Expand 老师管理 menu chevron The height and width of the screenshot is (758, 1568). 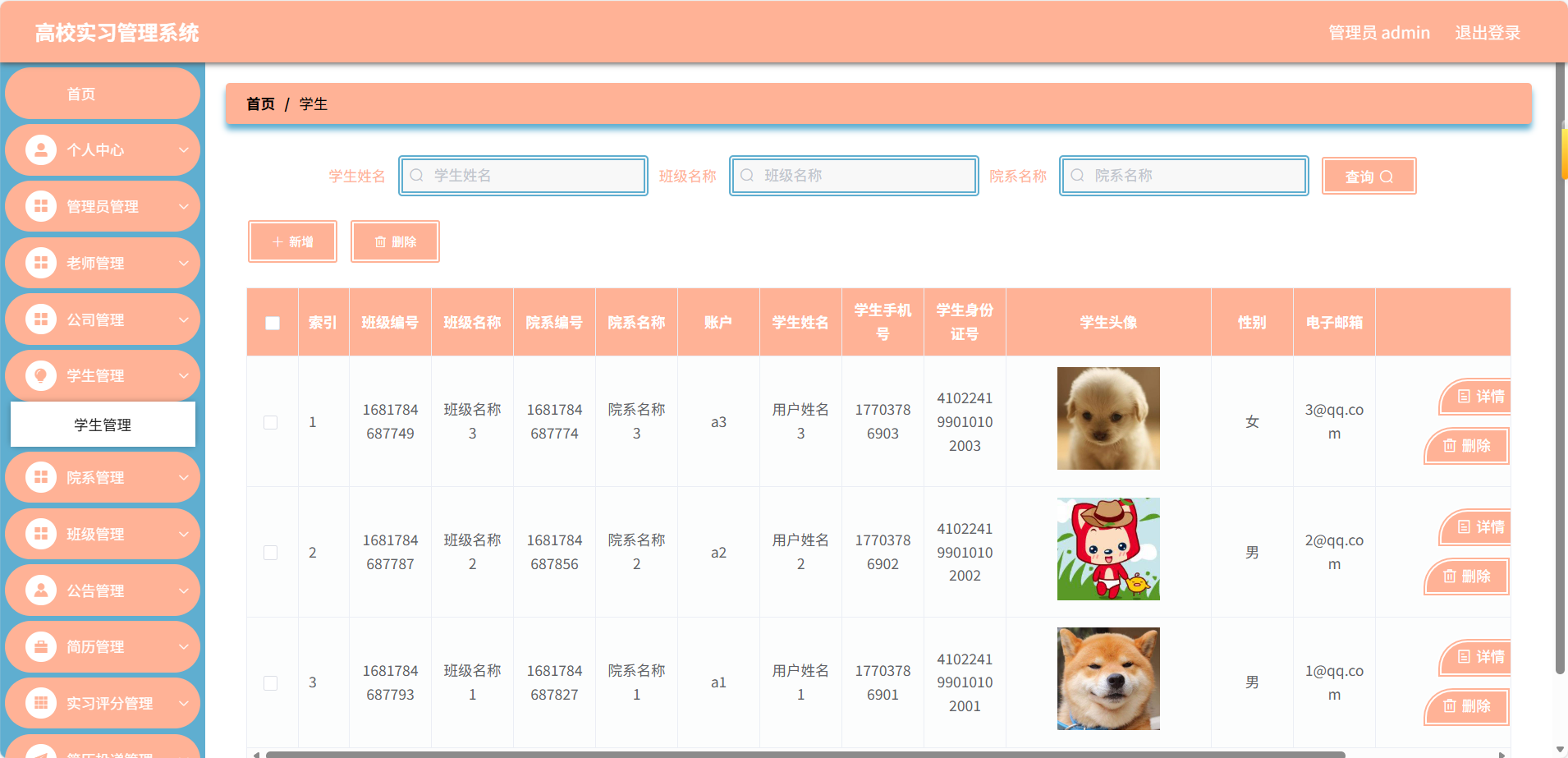pyautogui.click(x=184, y=263)
